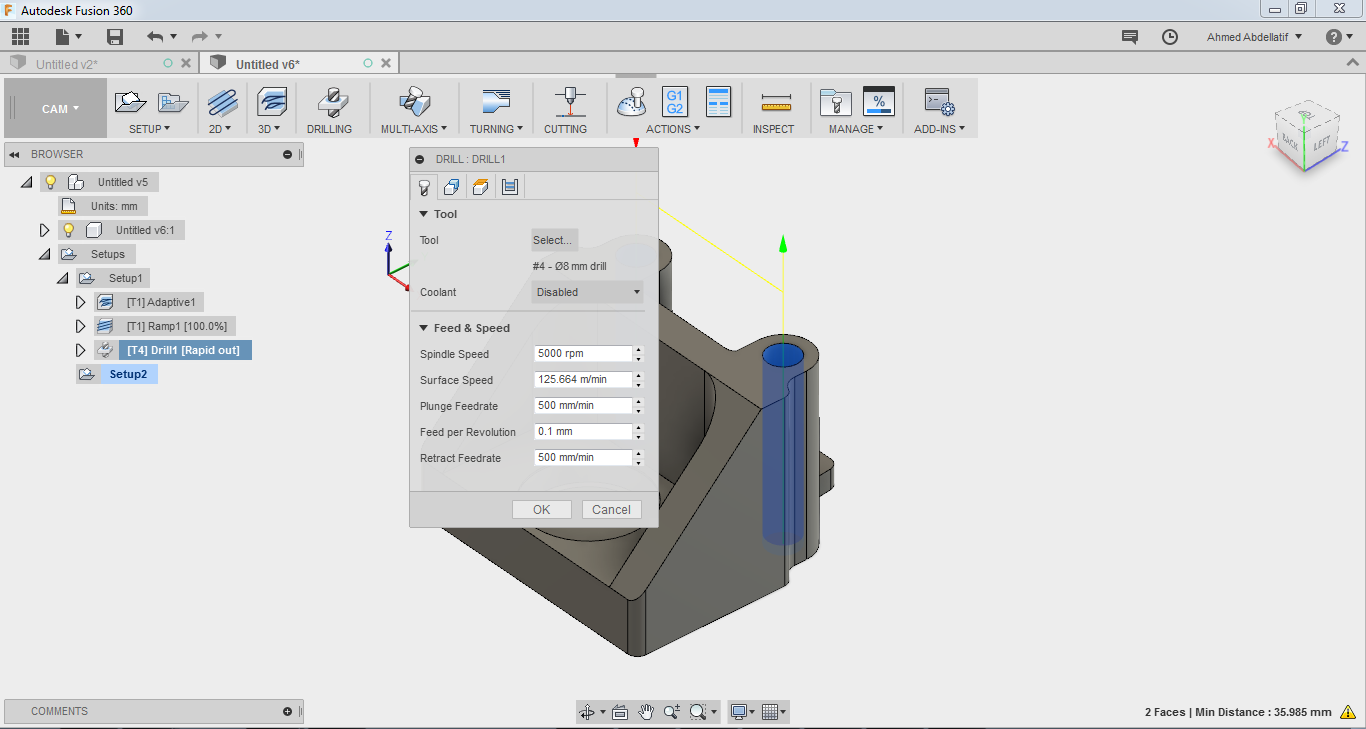
Task: Open the notifications chat icon
Action: [1130, 37]
